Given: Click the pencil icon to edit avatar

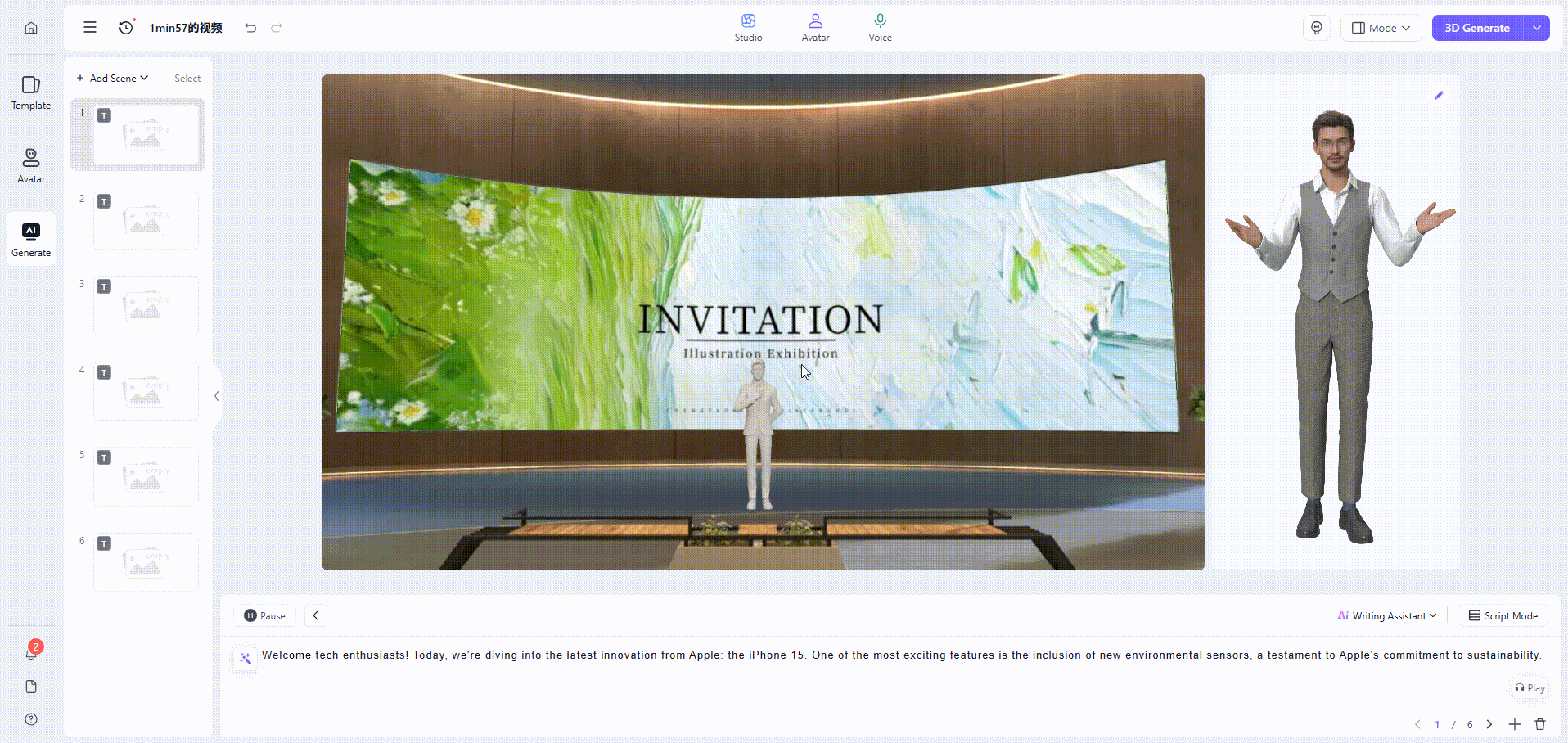Looking at the screenshot, I should (1439, 96).
